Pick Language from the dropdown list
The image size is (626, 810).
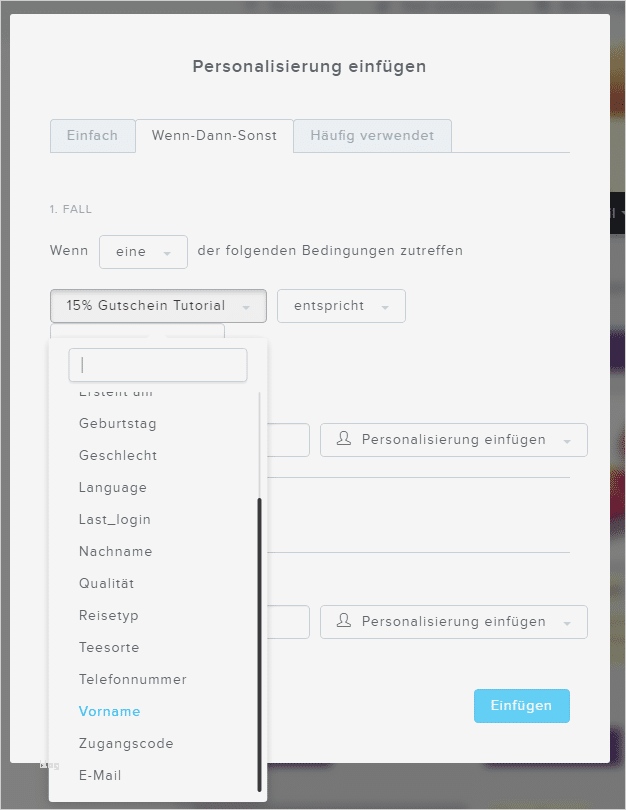click(x=113, y=488)
